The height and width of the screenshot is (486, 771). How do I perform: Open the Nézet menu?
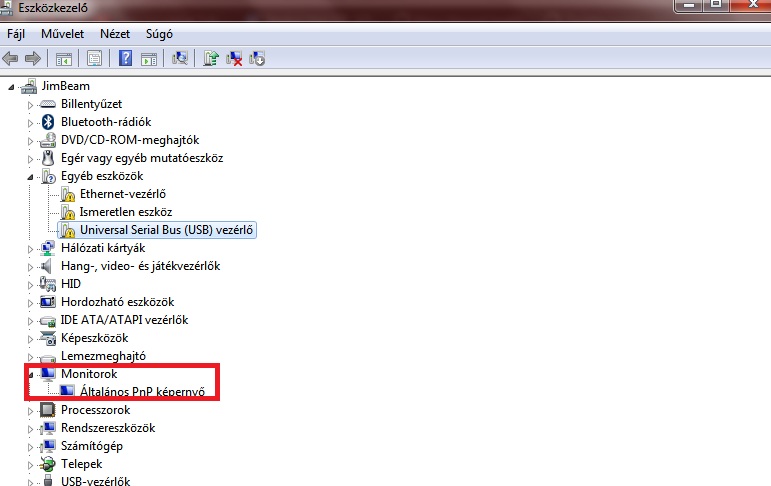(x=115, y=34)
